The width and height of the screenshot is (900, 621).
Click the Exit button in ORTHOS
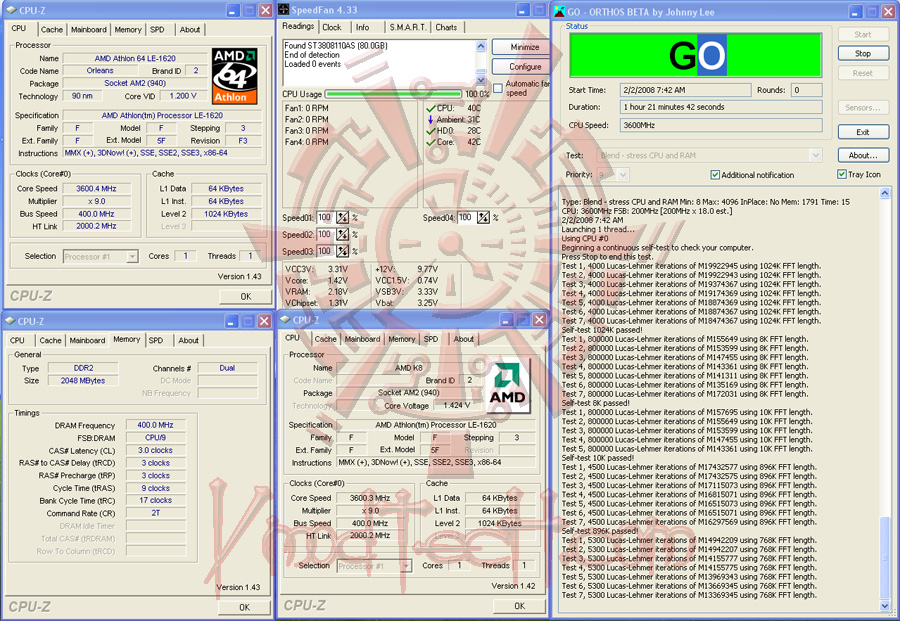pyautogui.click(x=863, y=132)
